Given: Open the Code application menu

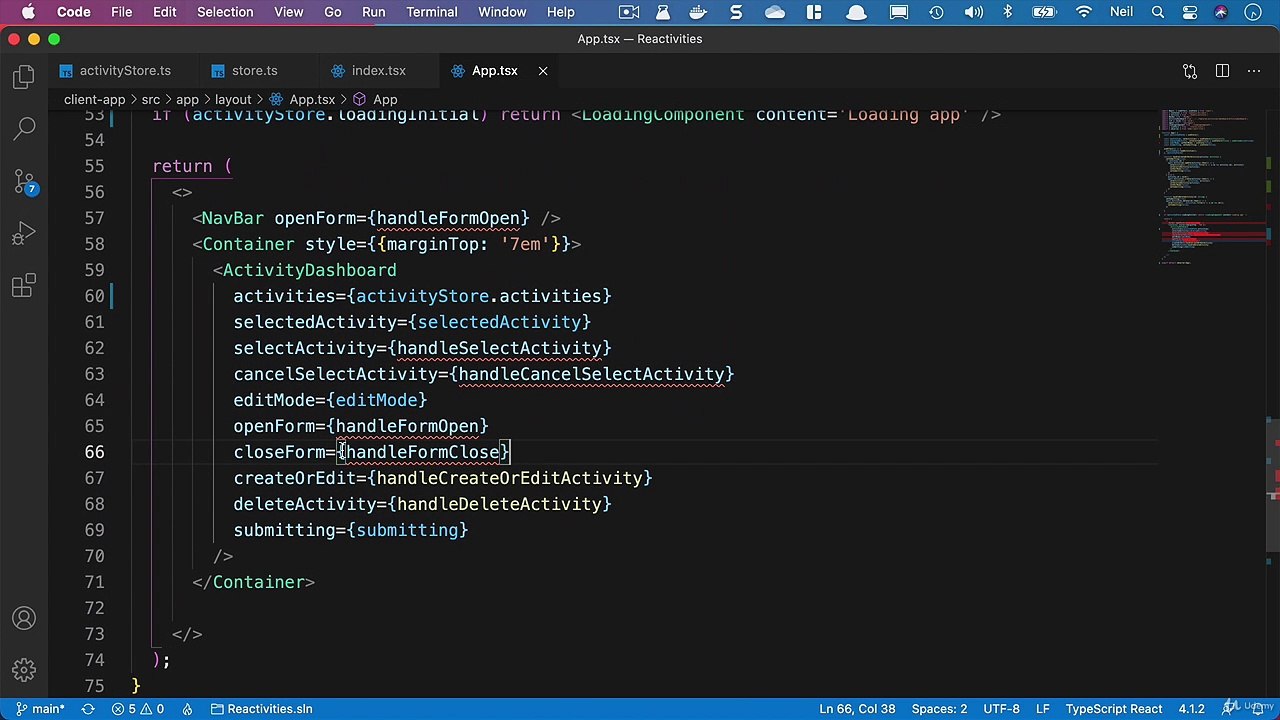Looking at the screenshot, I should tap(74, 12).
